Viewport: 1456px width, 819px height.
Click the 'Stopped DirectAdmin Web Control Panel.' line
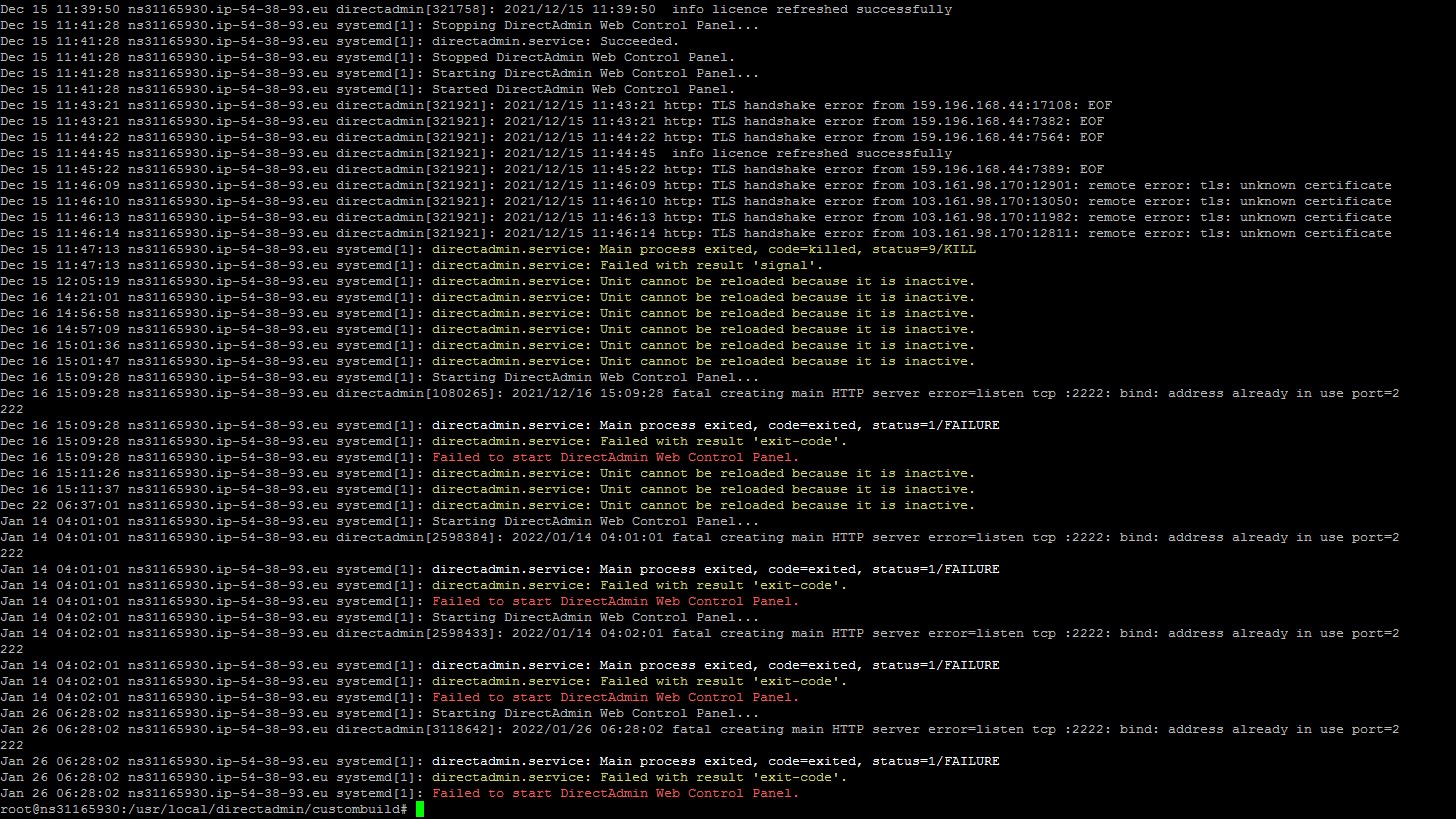pos(368,57)
